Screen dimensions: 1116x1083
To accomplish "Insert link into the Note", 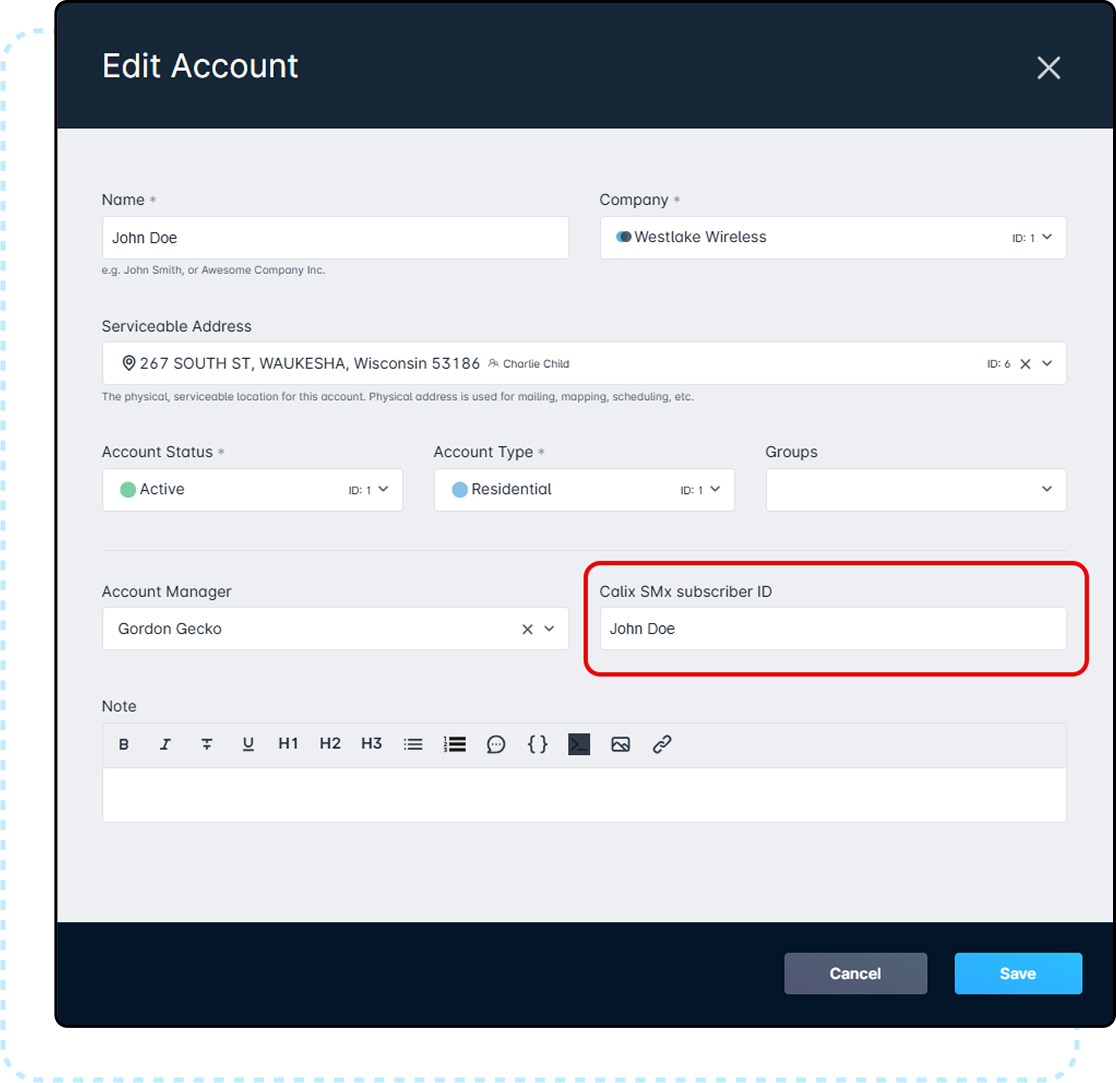I will click(662, 744).
